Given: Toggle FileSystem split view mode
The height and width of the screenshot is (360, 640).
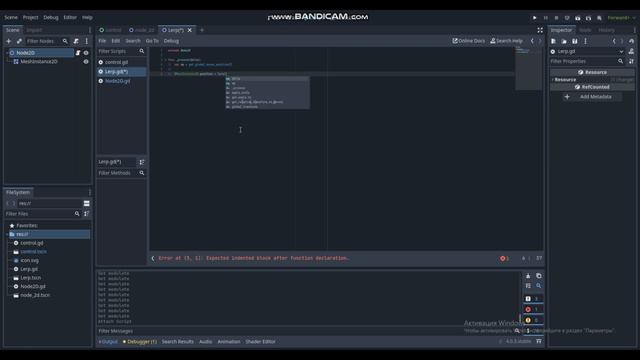Looking at the screenshot, I should [x=87, y=203].
